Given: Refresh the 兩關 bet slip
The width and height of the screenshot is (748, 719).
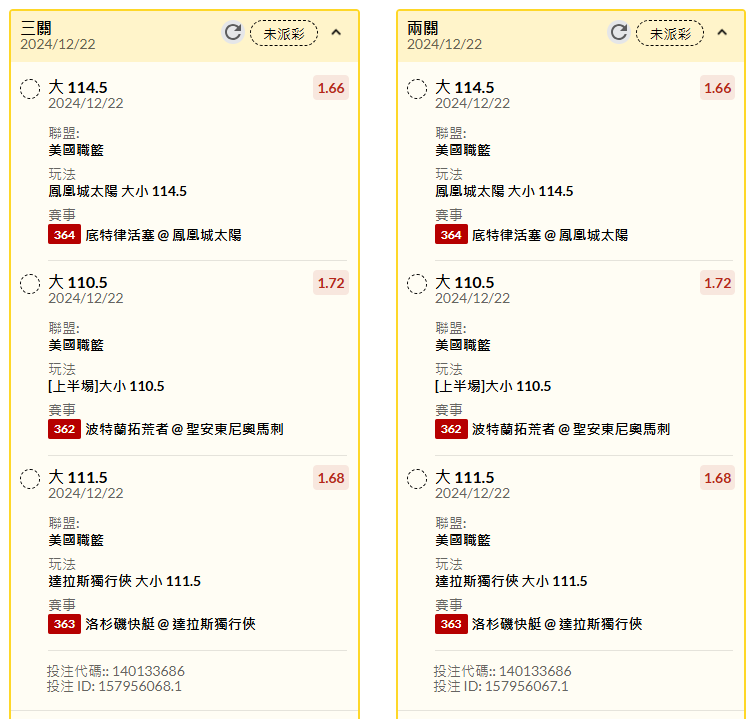Looking at the screenshot, I should [619, 32].
